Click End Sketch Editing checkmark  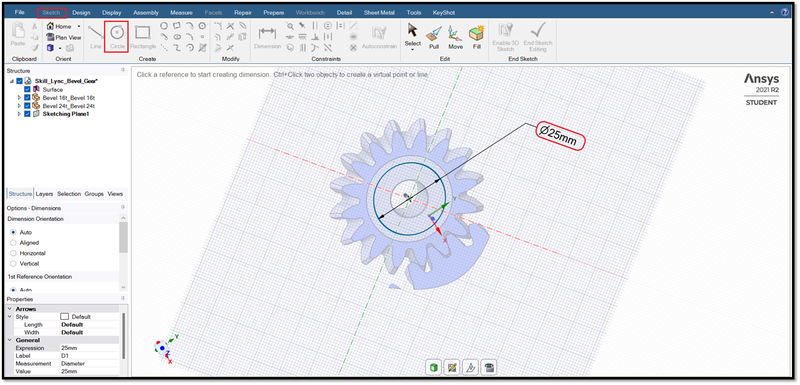click(x=538, y=37)
